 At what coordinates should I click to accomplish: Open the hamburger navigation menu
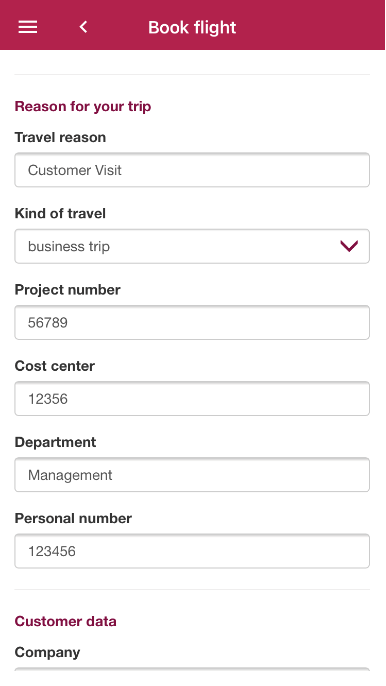coord(28,27)
